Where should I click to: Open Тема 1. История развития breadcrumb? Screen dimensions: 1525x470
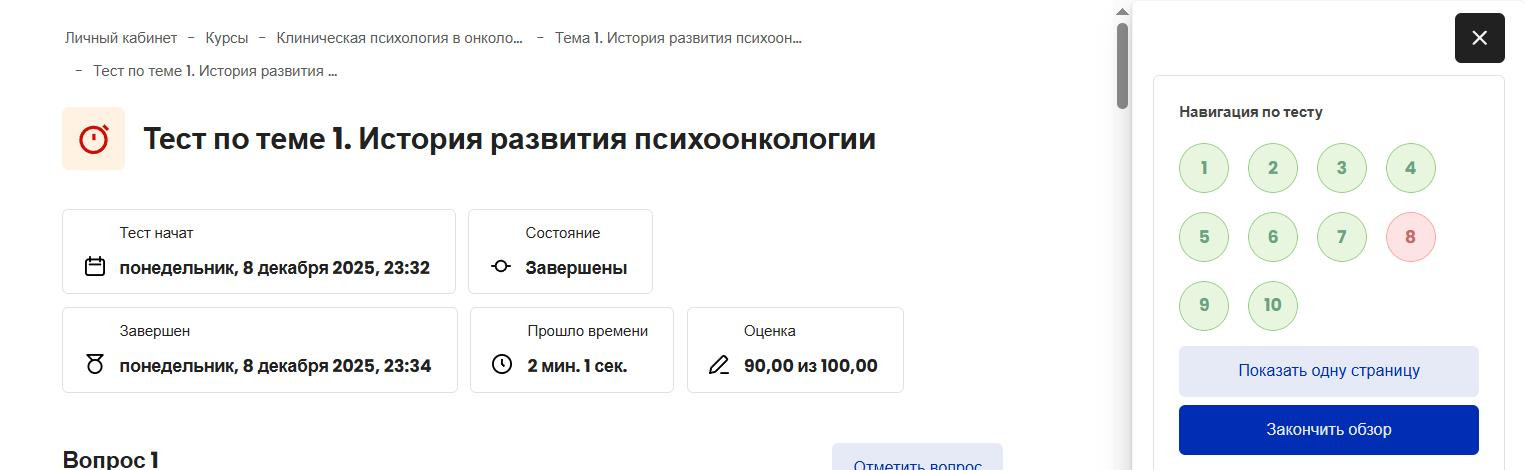tap(678, 38)
